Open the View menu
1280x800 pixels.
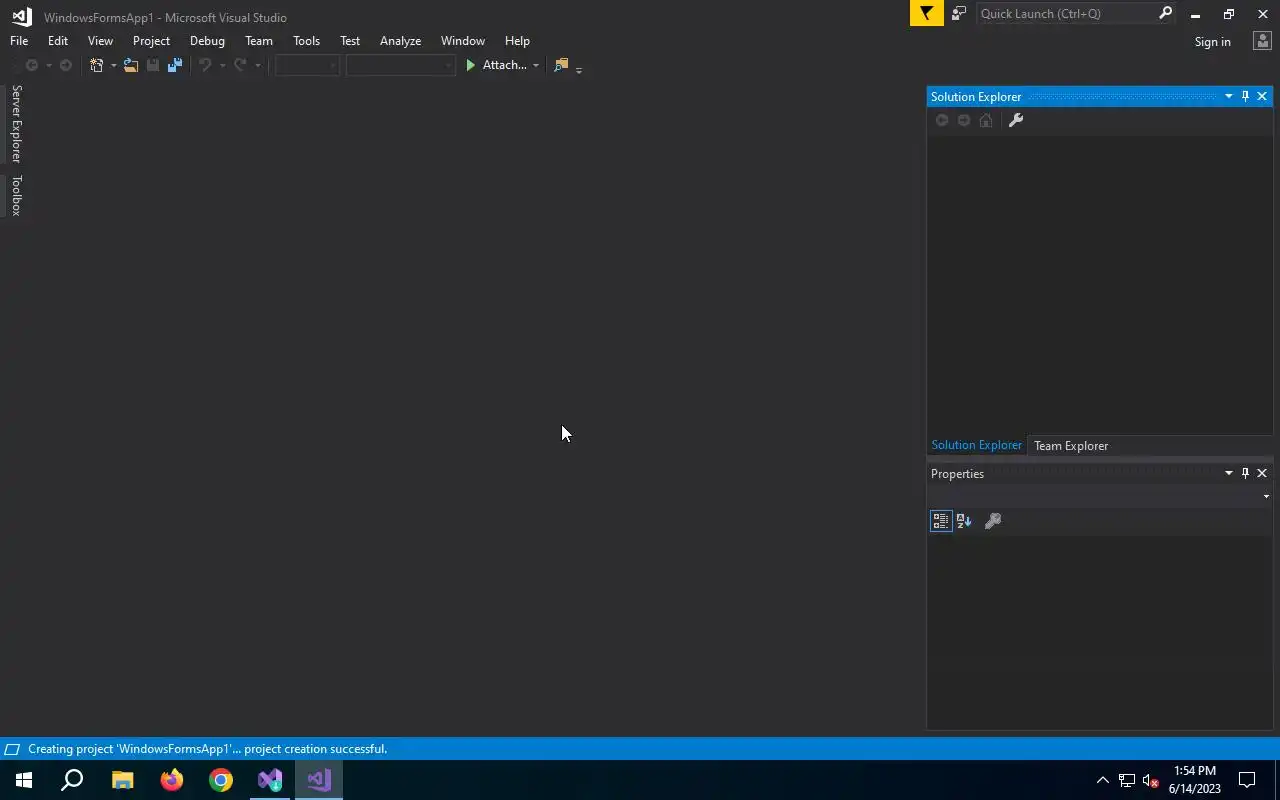coord(100,41)
